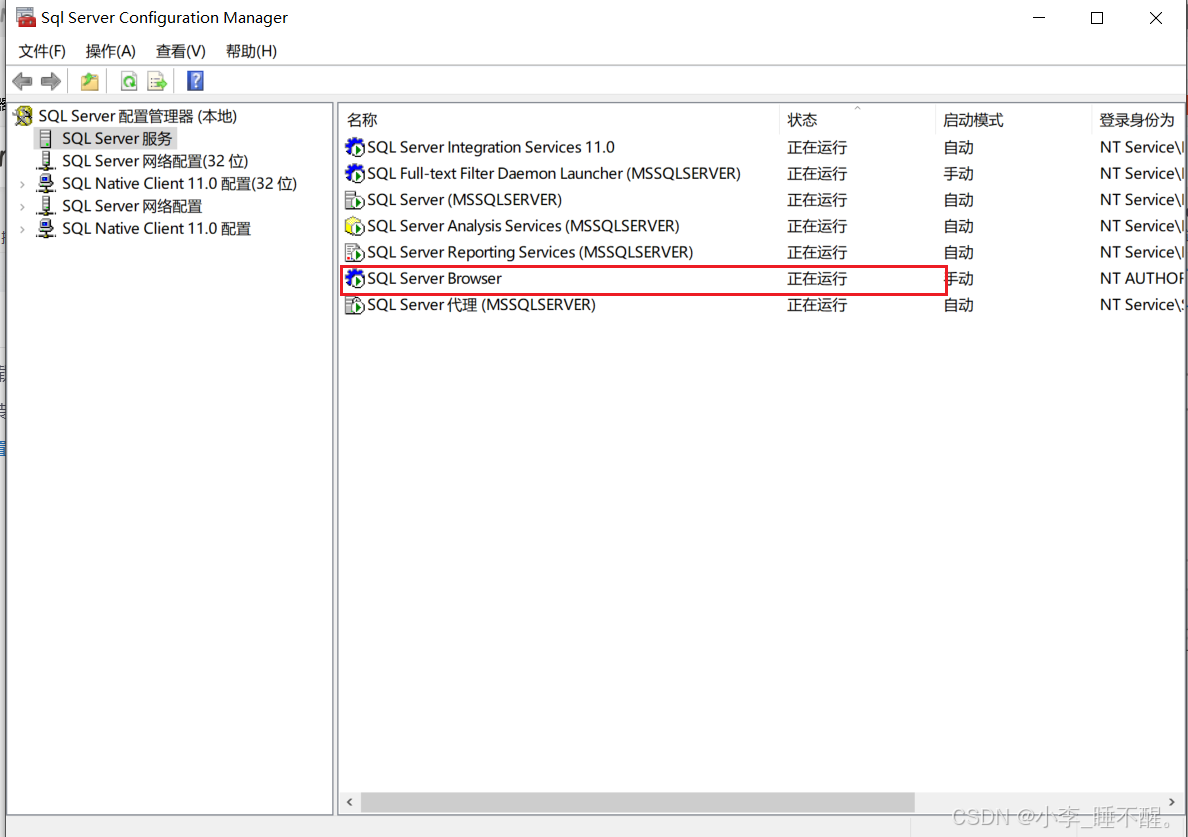Click the Full-text Filter Daemon Launcher icon
Image resolution: width=1188 pixels, height=837 pixels.
click(355, 173)
